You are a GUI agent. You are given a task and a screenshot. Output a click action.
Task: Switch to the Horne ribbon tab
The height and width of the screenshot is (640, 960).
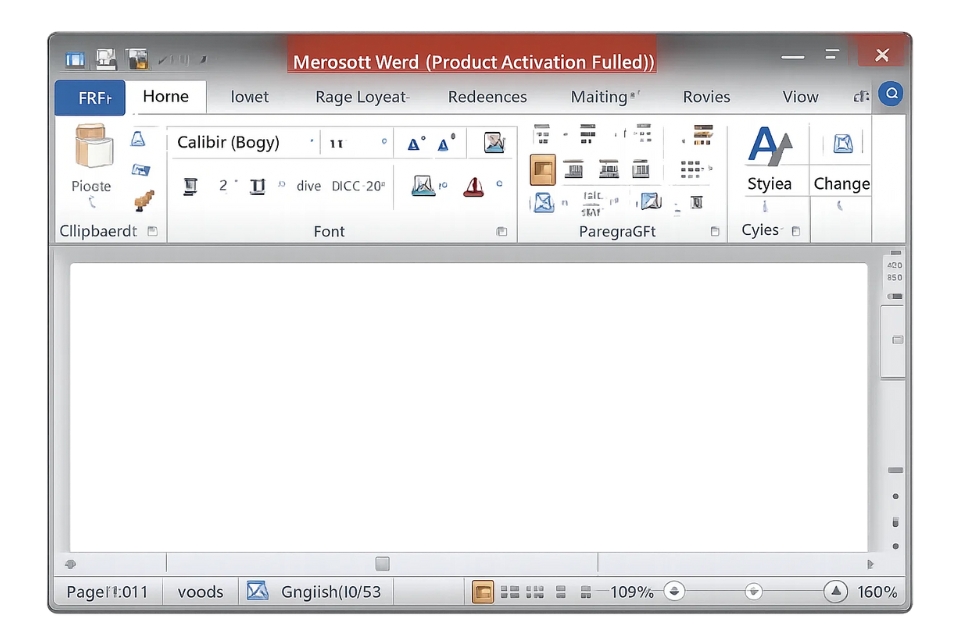pyautogui.click(x=166, y=96)
